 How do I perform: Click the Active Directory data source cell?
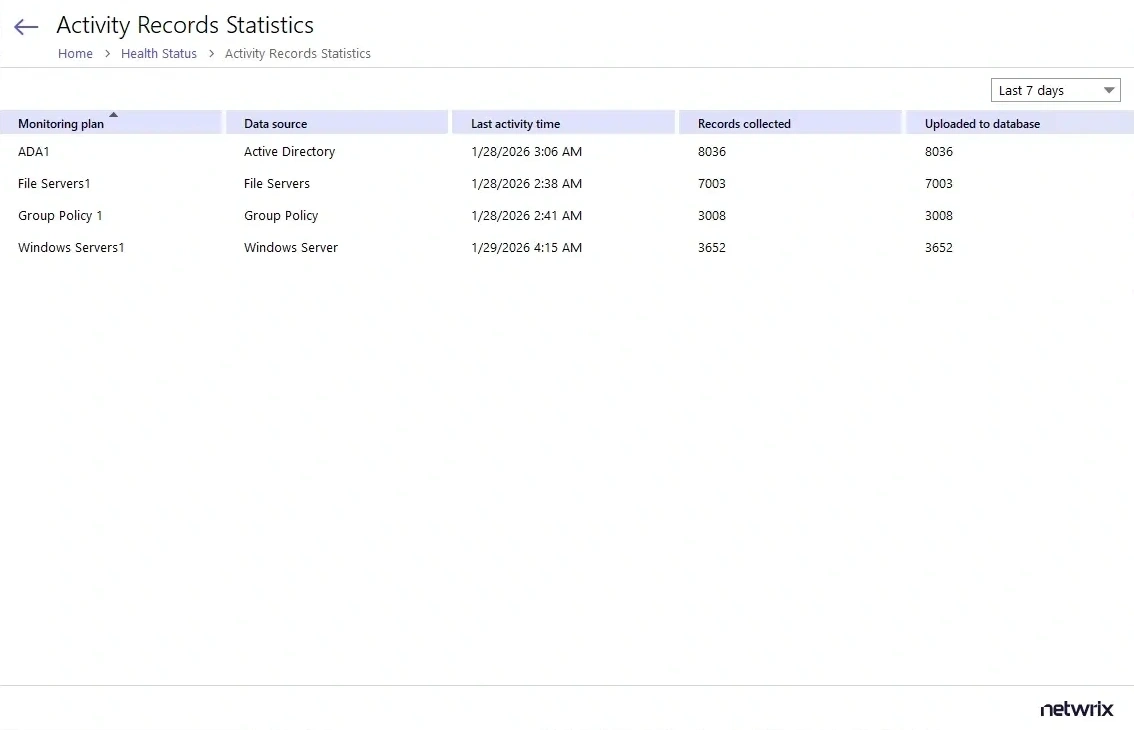289,151
